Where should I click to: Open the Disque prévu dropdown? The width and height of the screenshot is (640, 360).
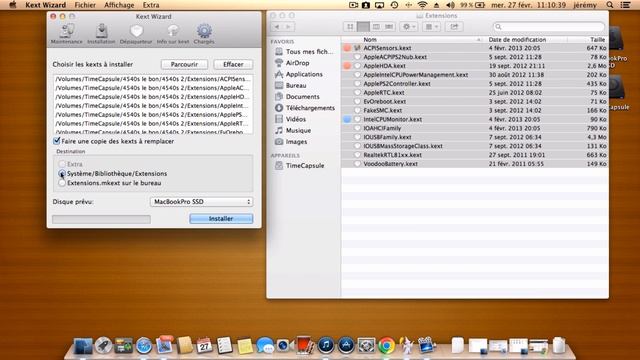(x=202, y=202)
